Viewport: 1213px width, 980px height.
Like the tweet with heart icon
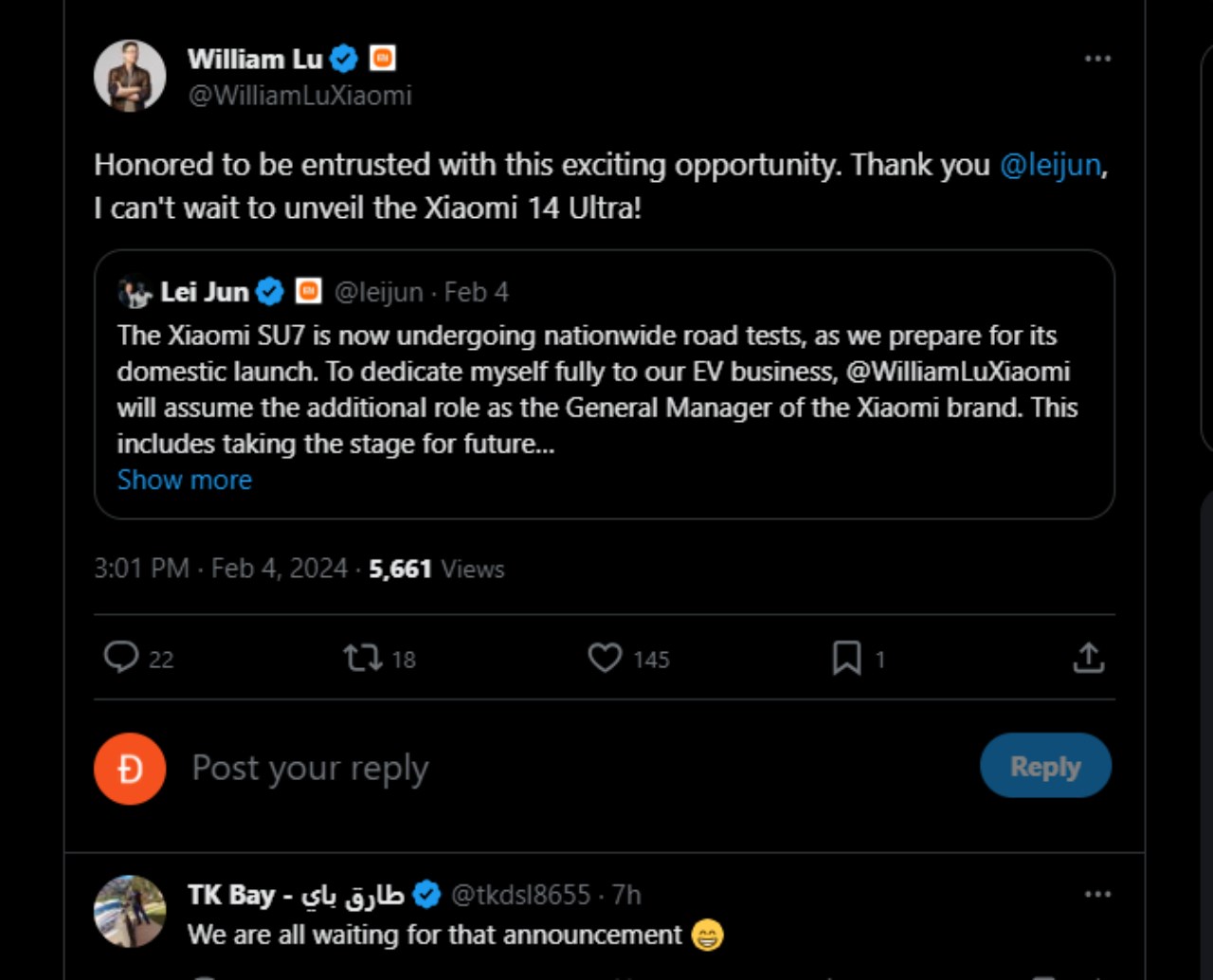[605, 658]
